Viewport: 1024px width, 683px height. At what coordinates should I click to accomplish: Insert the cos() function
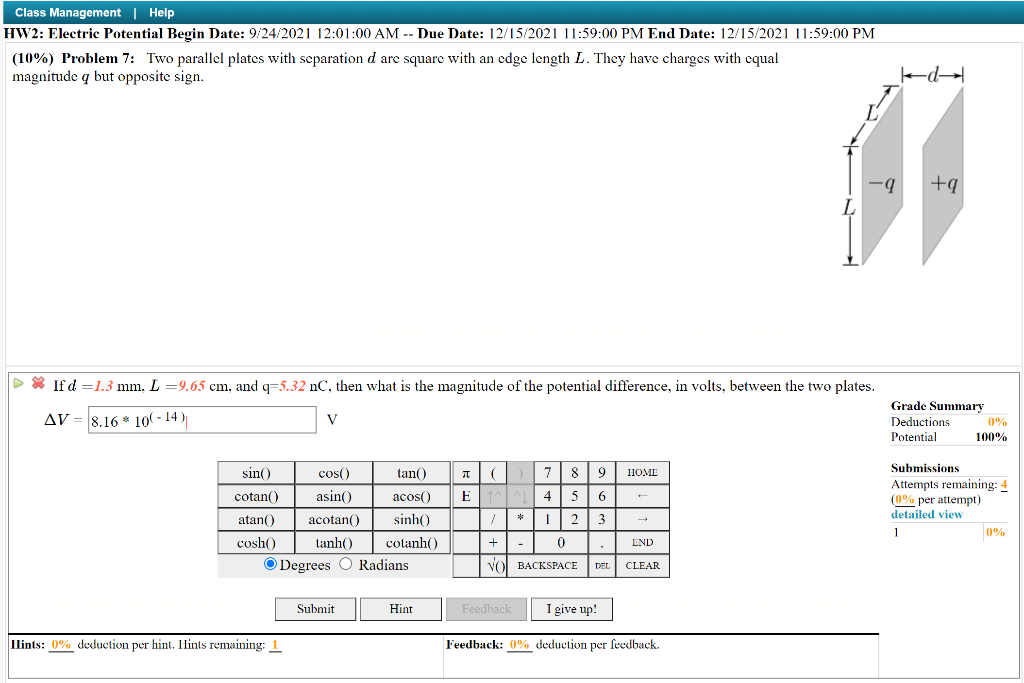tap(334, 473)
